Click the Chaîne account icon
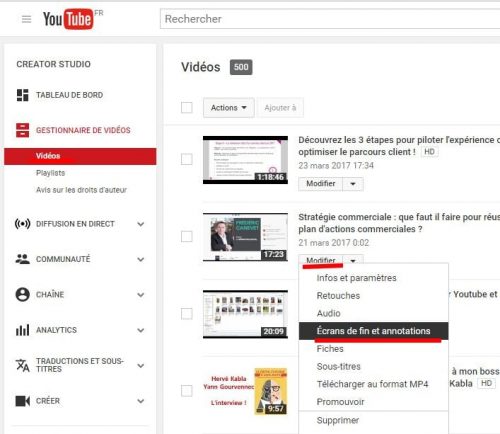 click(22, 295)
